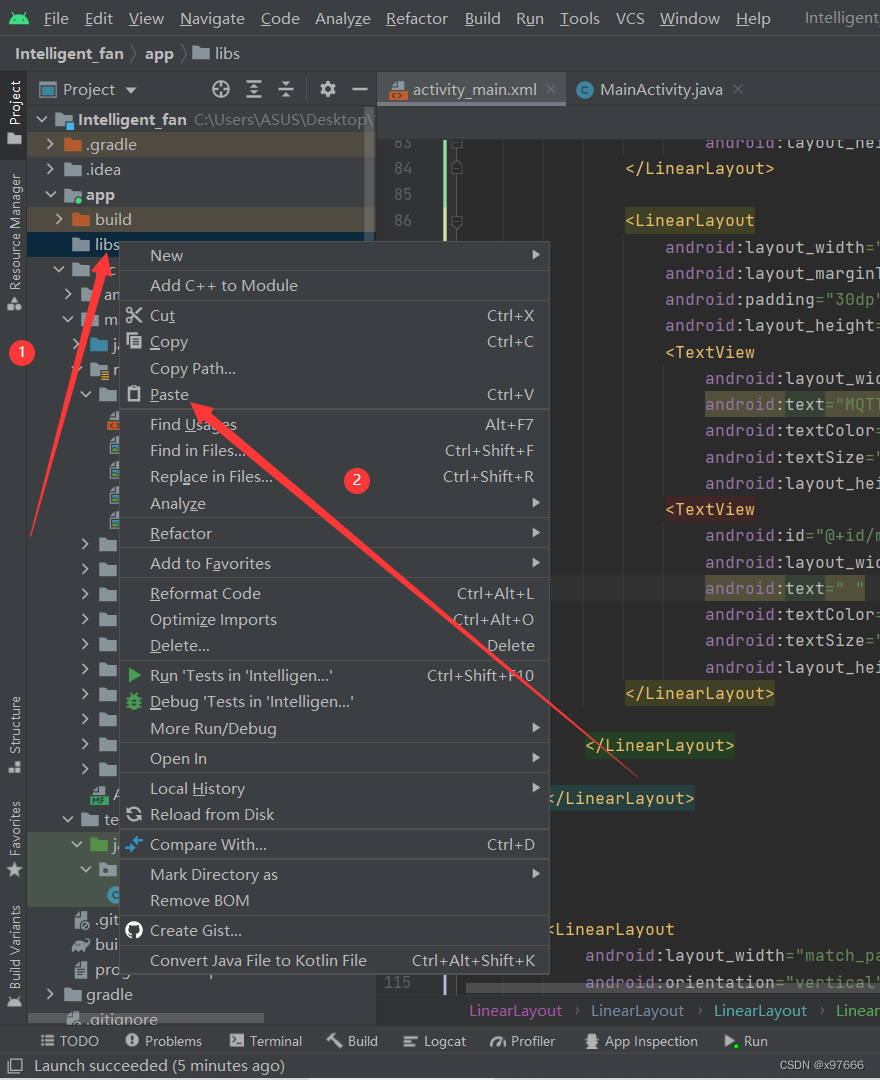Viewport: 880px width, 1080px height.
Task: Open the File menu
Action: (56, 19)
